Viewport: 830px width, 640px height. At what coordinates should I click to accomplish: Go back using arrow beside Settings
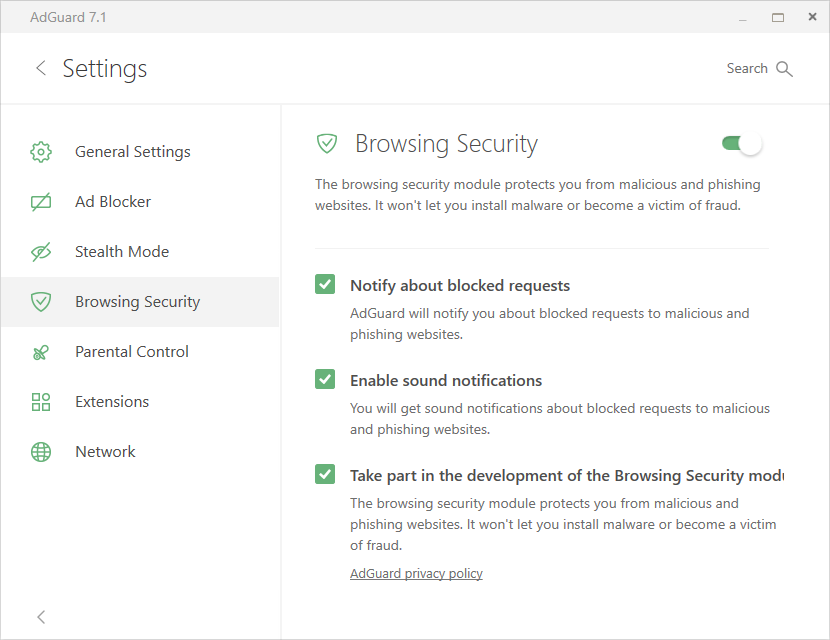tap(41, 68)
